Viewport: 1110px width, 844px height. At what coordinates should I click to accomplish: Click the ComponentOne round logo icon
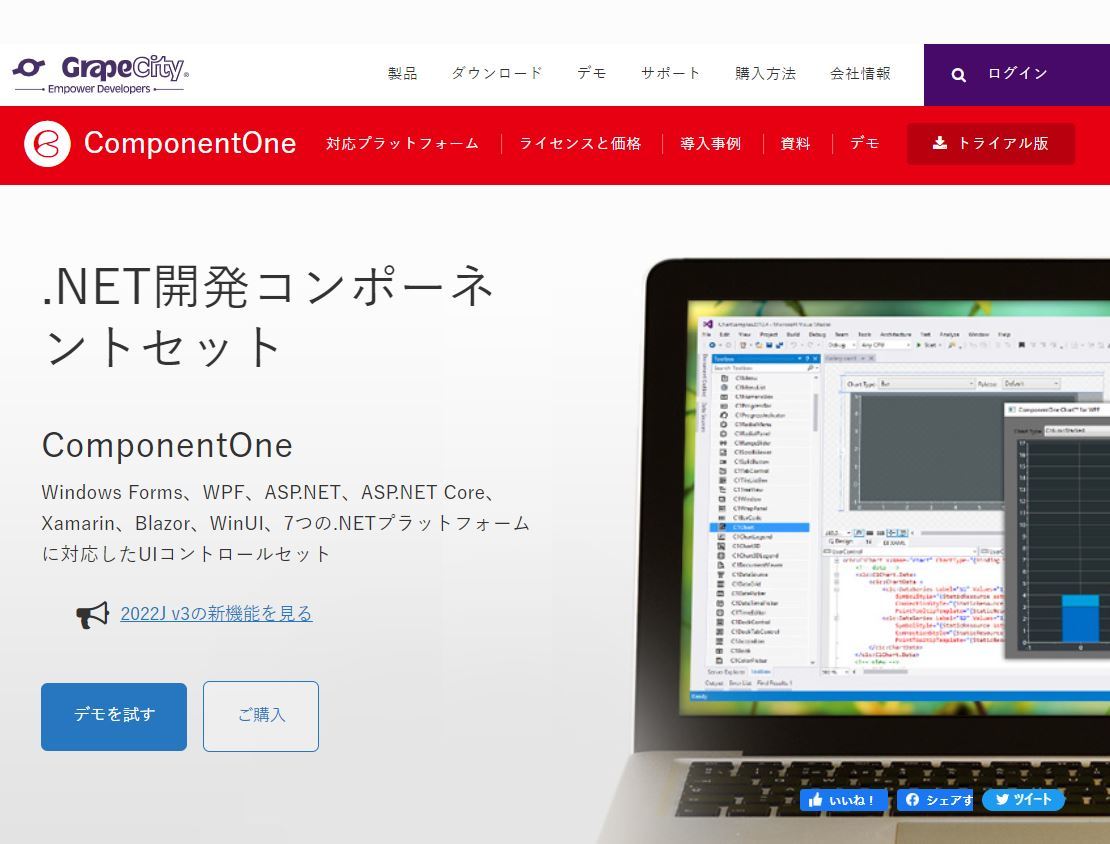point(47,144)
